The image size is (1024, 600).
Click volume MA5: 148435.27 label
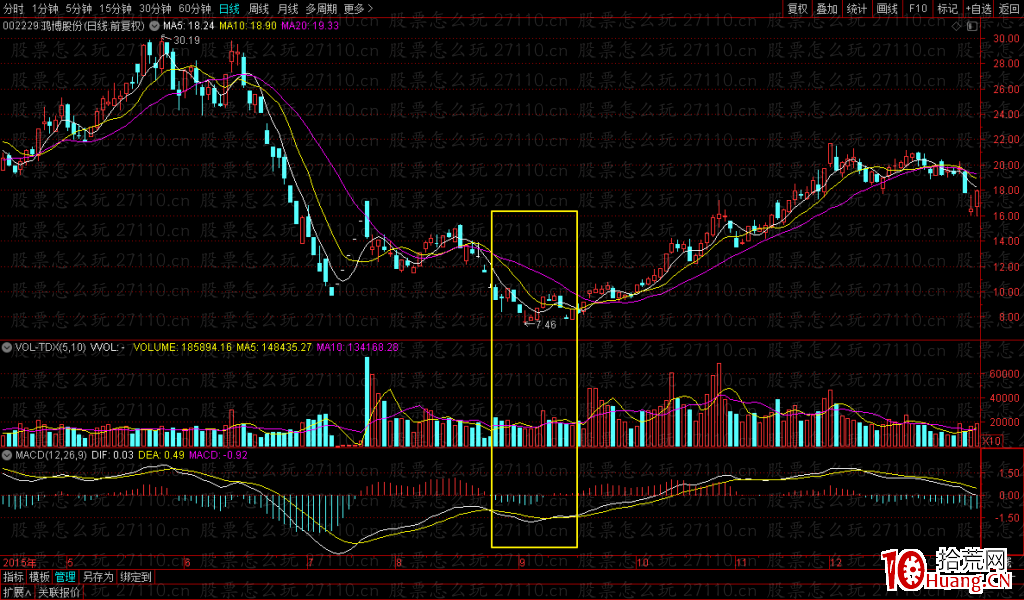pos(274,347)
